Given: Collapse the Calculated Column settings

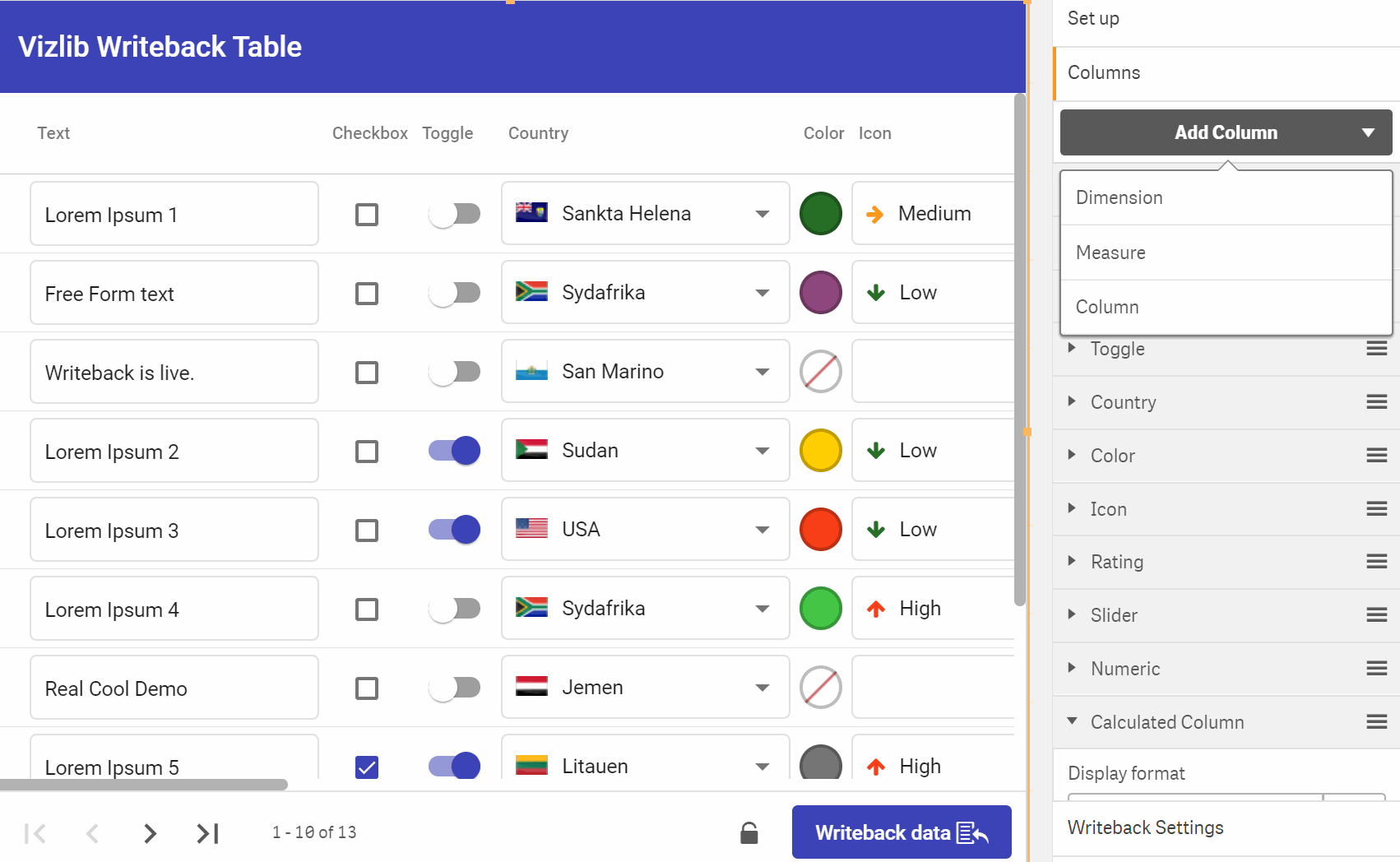Looking at the screenshot, I should coord(1072,721).
